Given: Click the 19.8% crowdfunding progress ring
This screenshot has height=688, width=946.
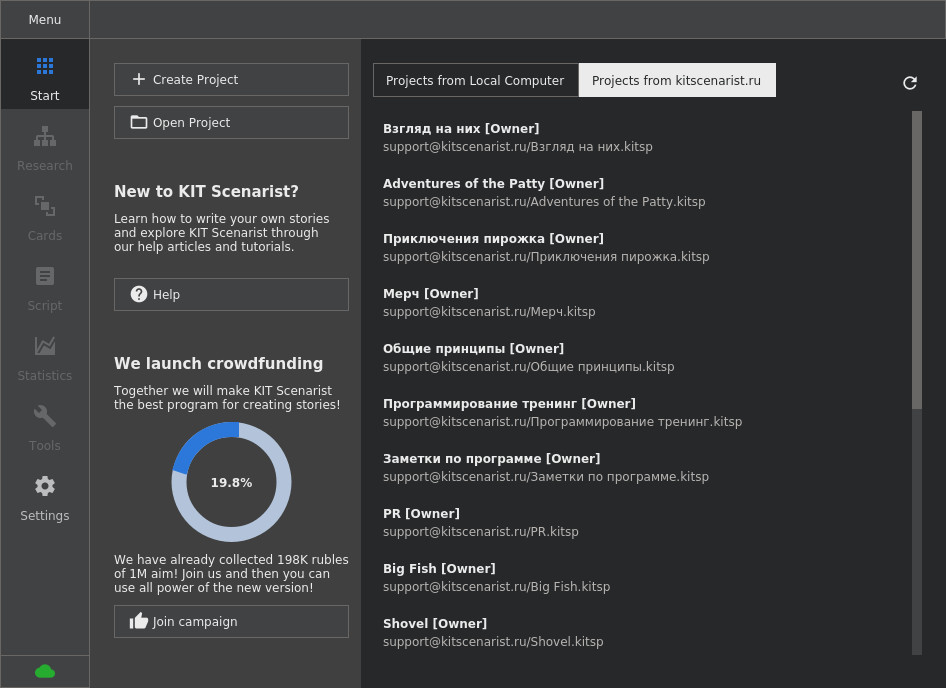Looking at the screenshot, I should pos(232,482).
